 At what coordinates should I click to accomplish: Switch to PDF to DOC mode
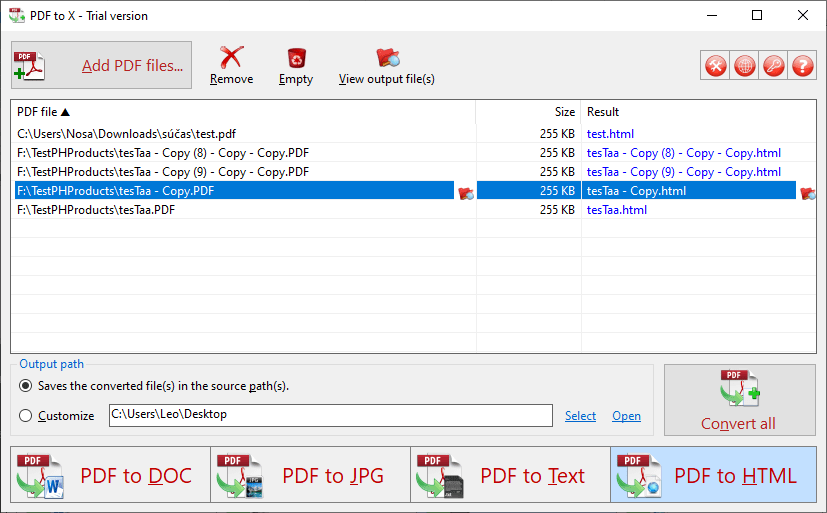coord(110,475)
